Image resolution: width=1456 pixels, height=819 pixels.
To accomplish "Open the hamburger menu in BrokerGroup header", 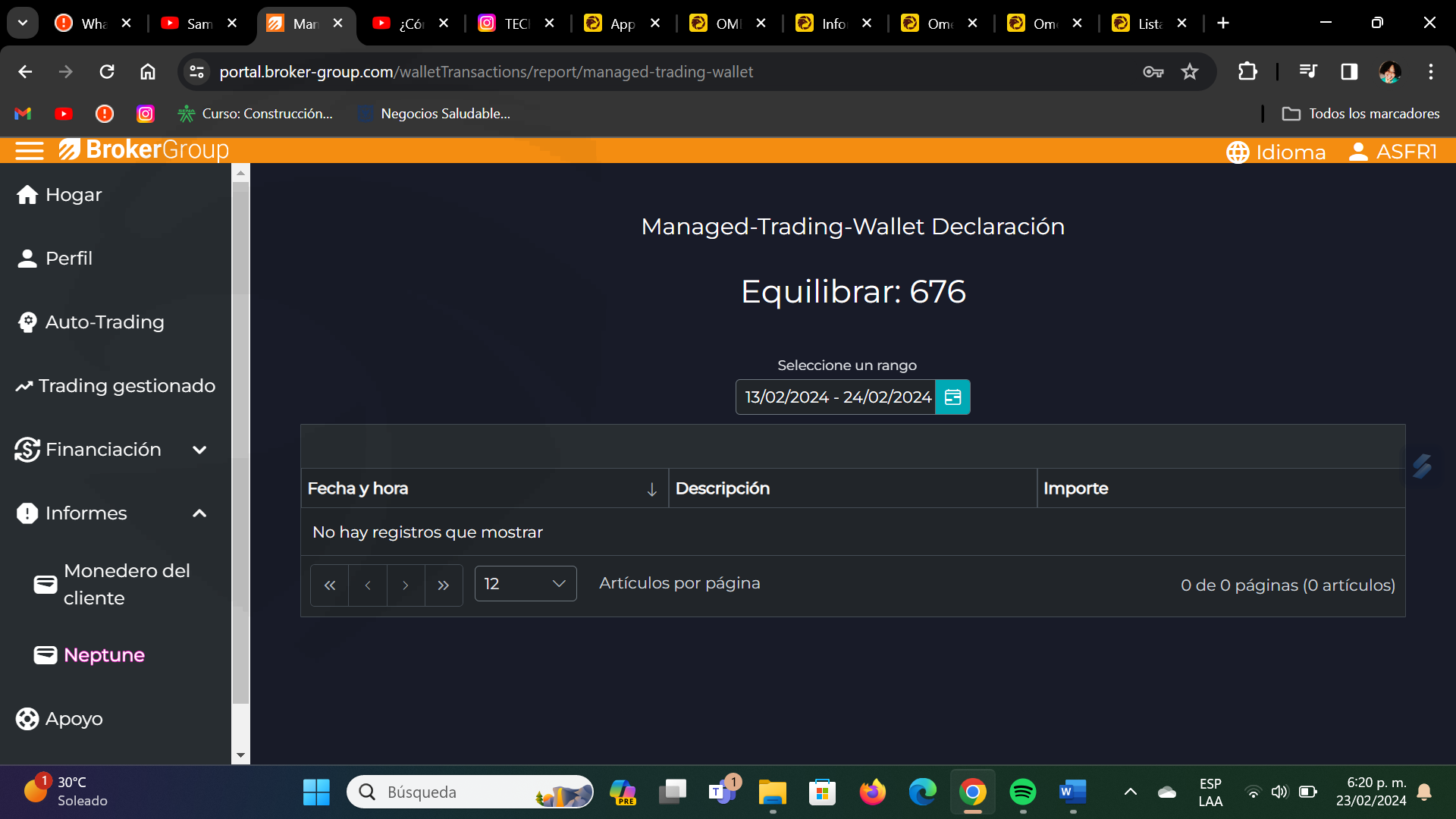I will (x=29, y=151).
